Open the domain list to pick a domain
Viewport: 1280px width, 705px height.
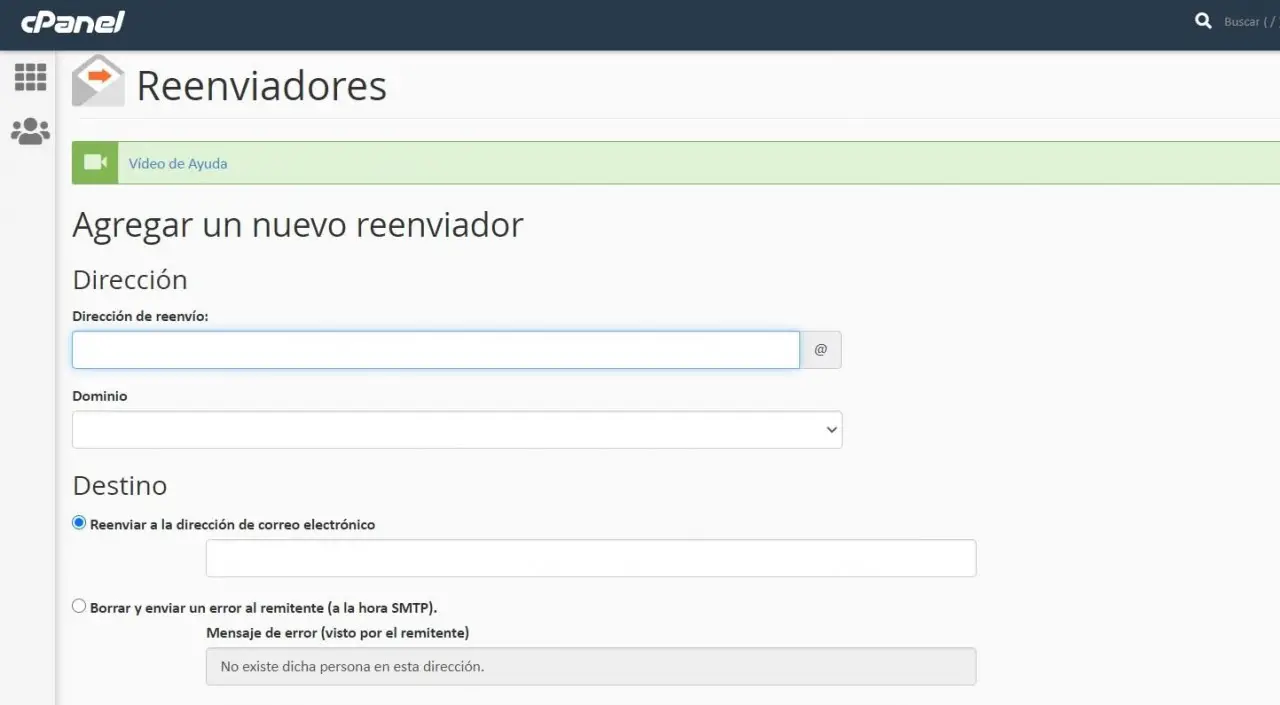pos(456,429)
